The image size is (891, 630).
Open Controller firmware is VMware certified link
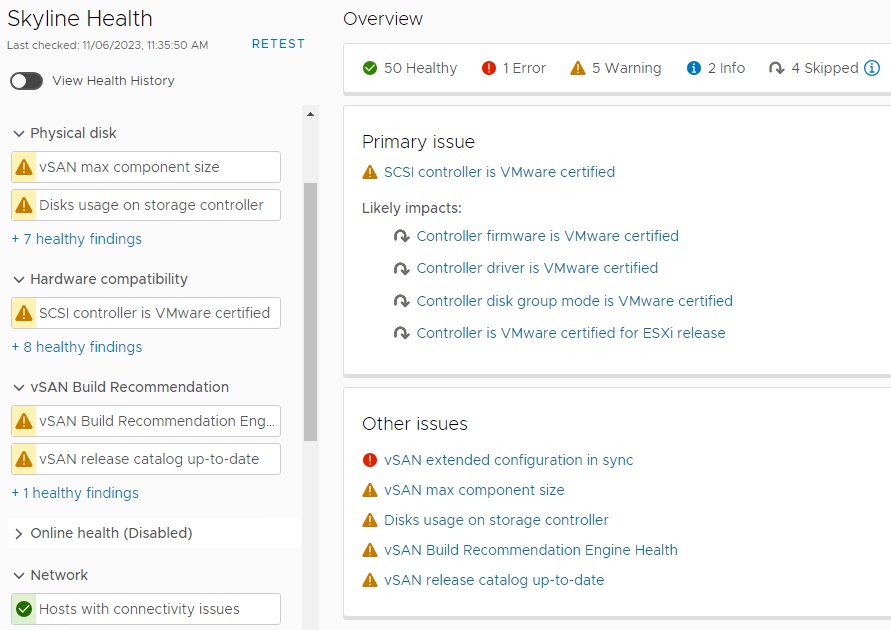(548, 236)
